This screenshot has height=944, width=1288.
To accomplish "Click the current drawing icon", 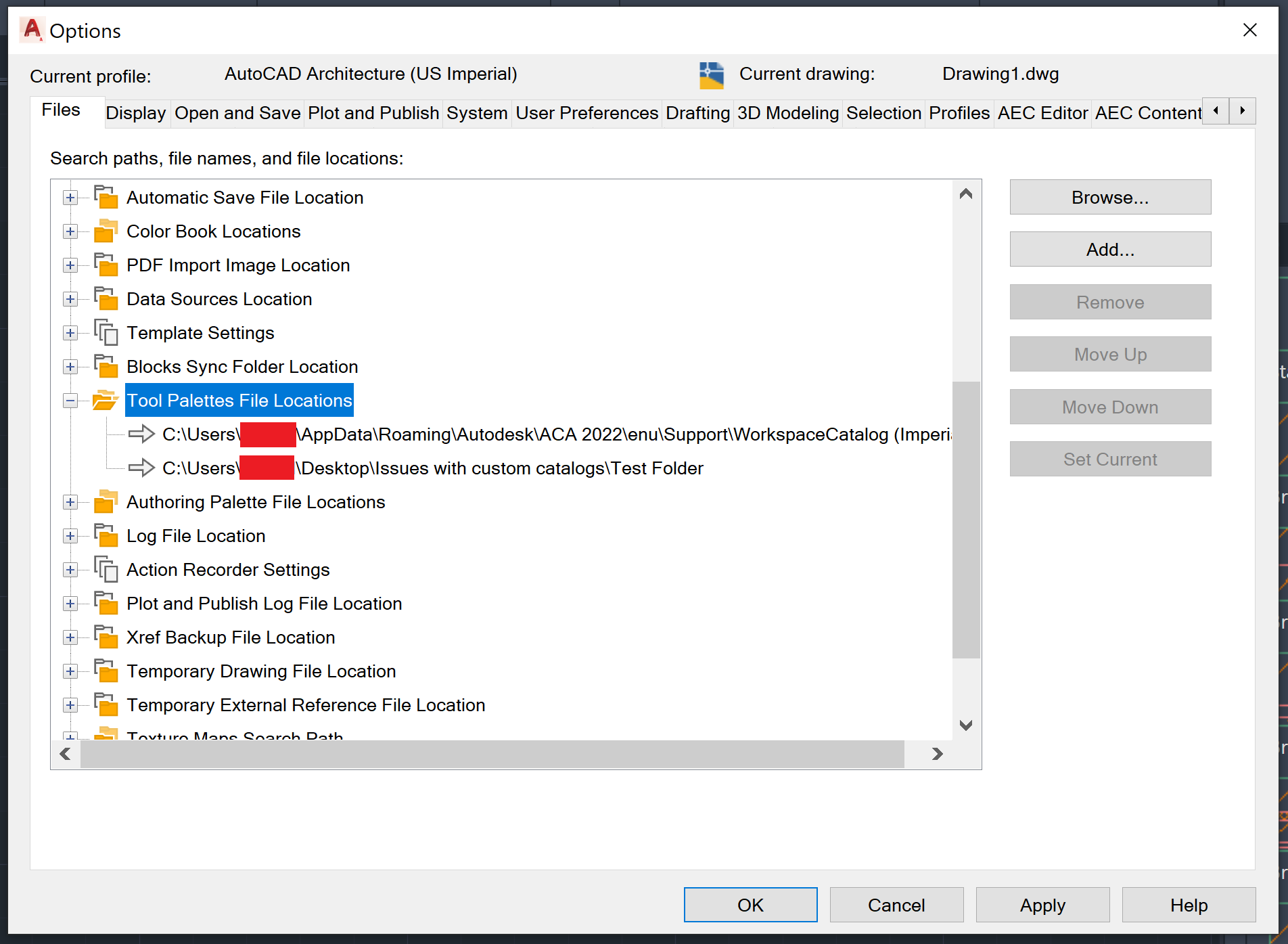I will click(712, 75).
